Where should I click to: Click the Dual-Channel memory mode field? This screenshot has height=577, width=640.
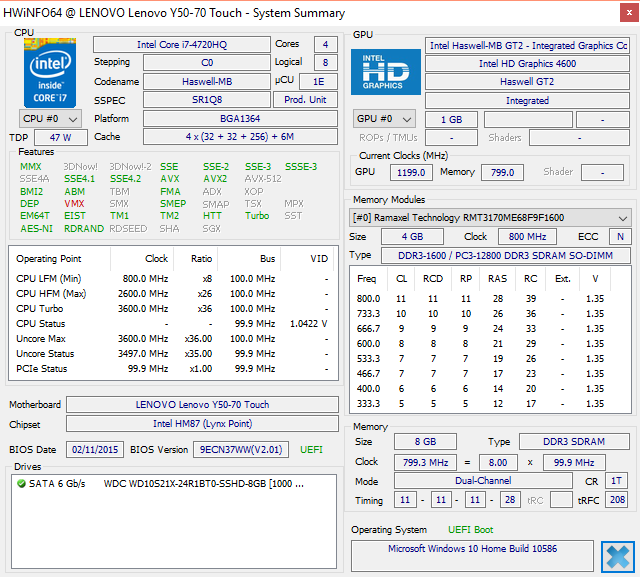point(483,481)
